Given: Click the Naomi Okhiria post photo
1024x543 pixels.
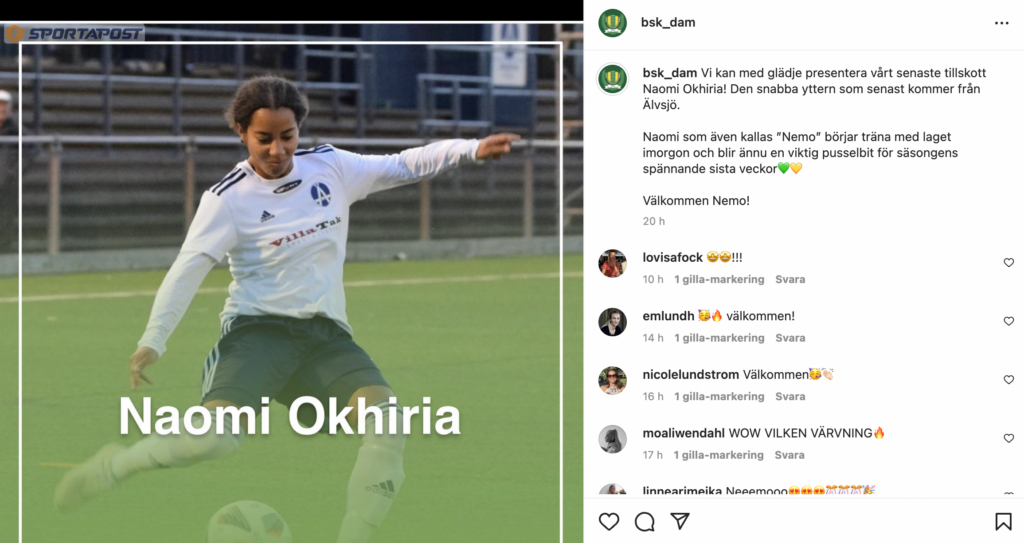Looking at the screenshot, I should [291, 282].
